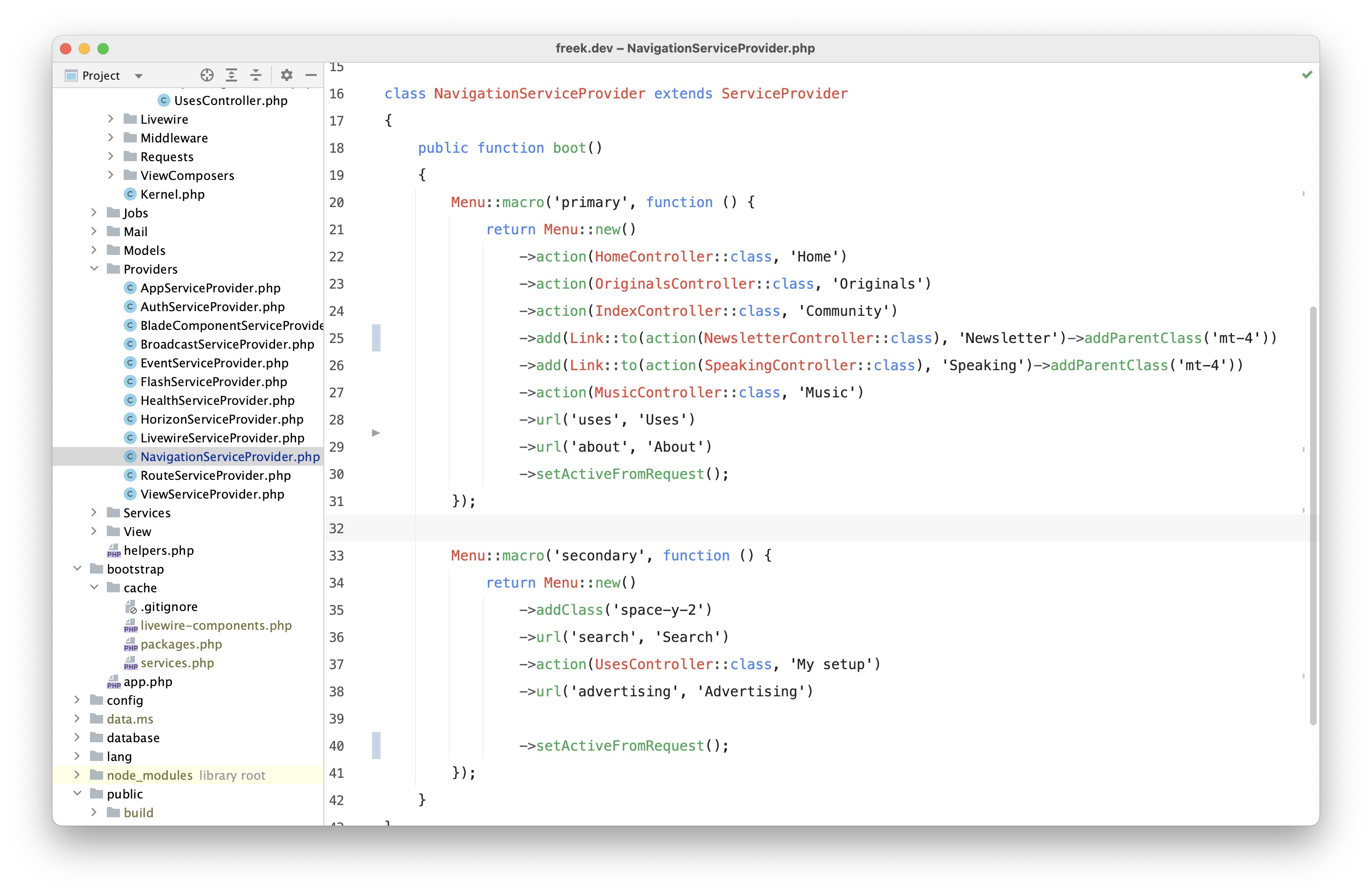Click the changed-line marker beside line 25
1372x895 pixels.
tap(376, 338)
